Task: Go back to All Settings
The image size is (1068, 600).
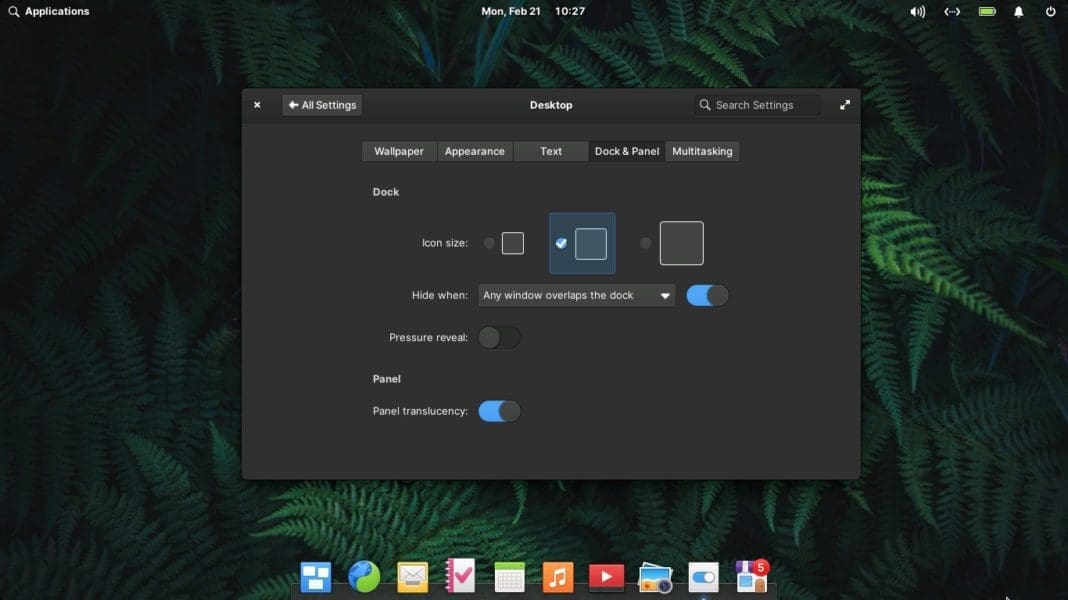Action: (x=321, y=104)
